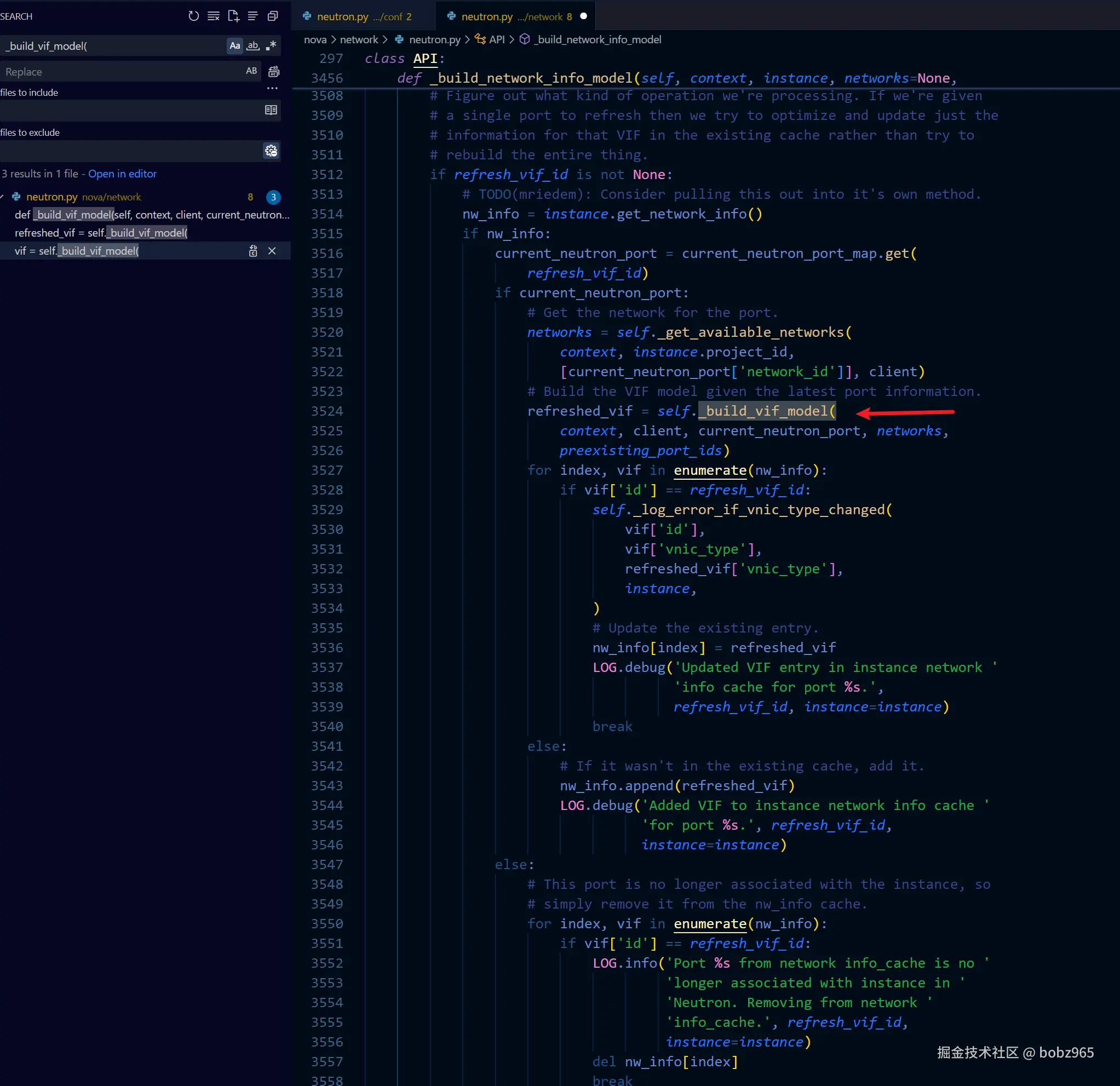Click Replace All icon

pyautogui.click(x=274, y=71)
